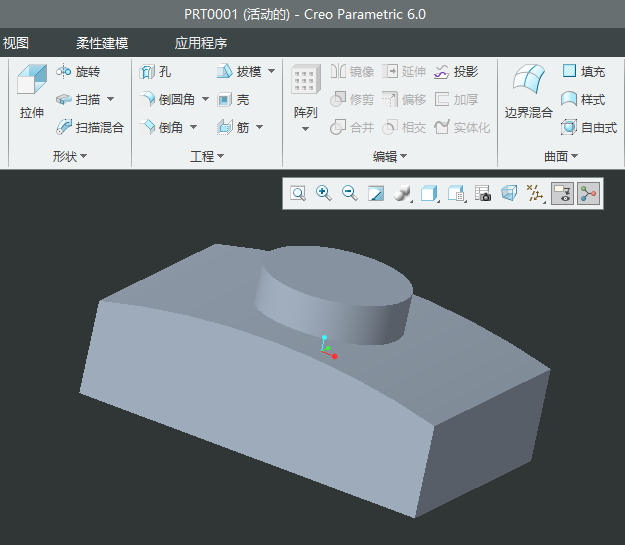This screenshot has height=545, width=625.
Task: Switch to the View (视图) tab
Action: (x=16, y=43)
